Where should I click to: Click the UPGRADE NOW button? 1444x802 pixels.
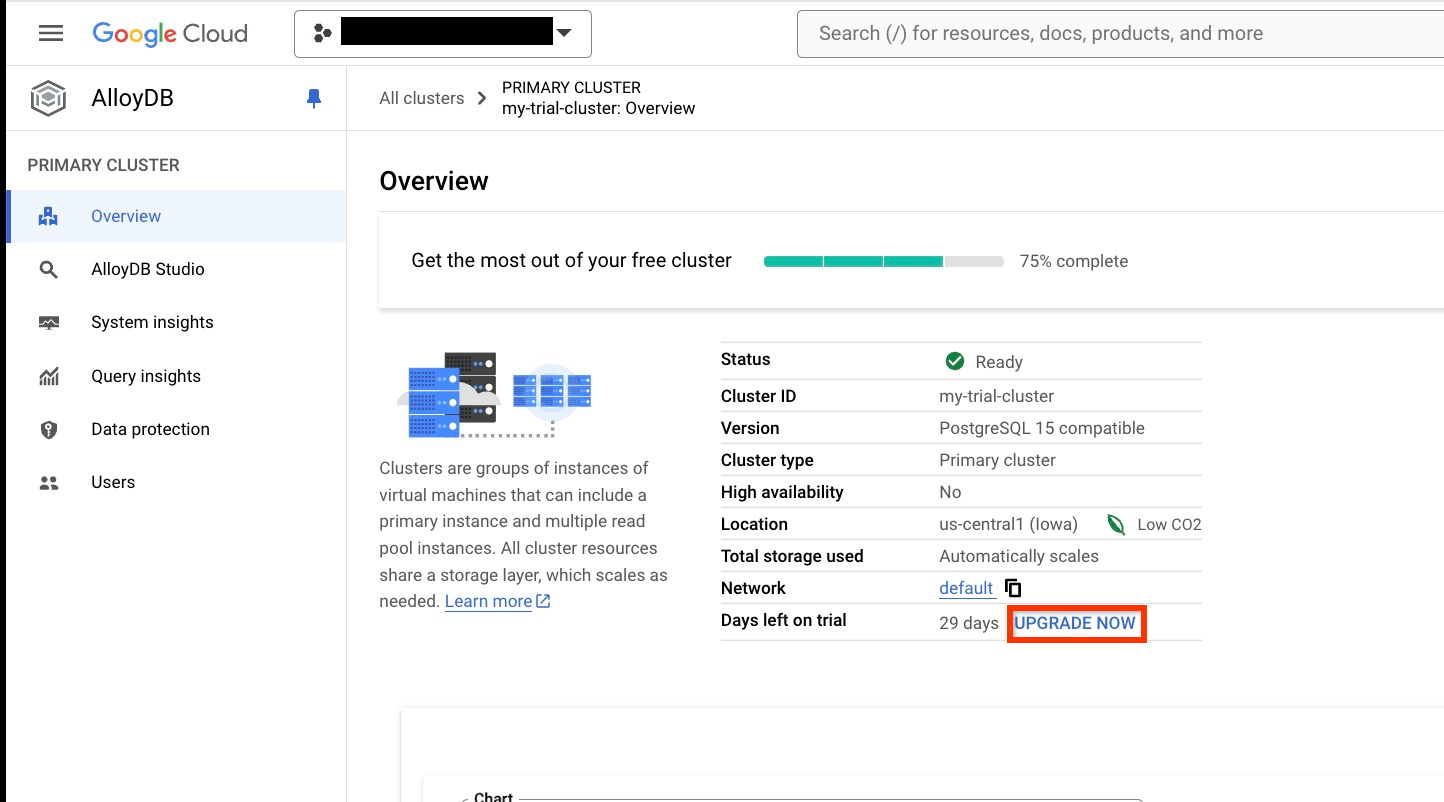(x=1076, y=622)
